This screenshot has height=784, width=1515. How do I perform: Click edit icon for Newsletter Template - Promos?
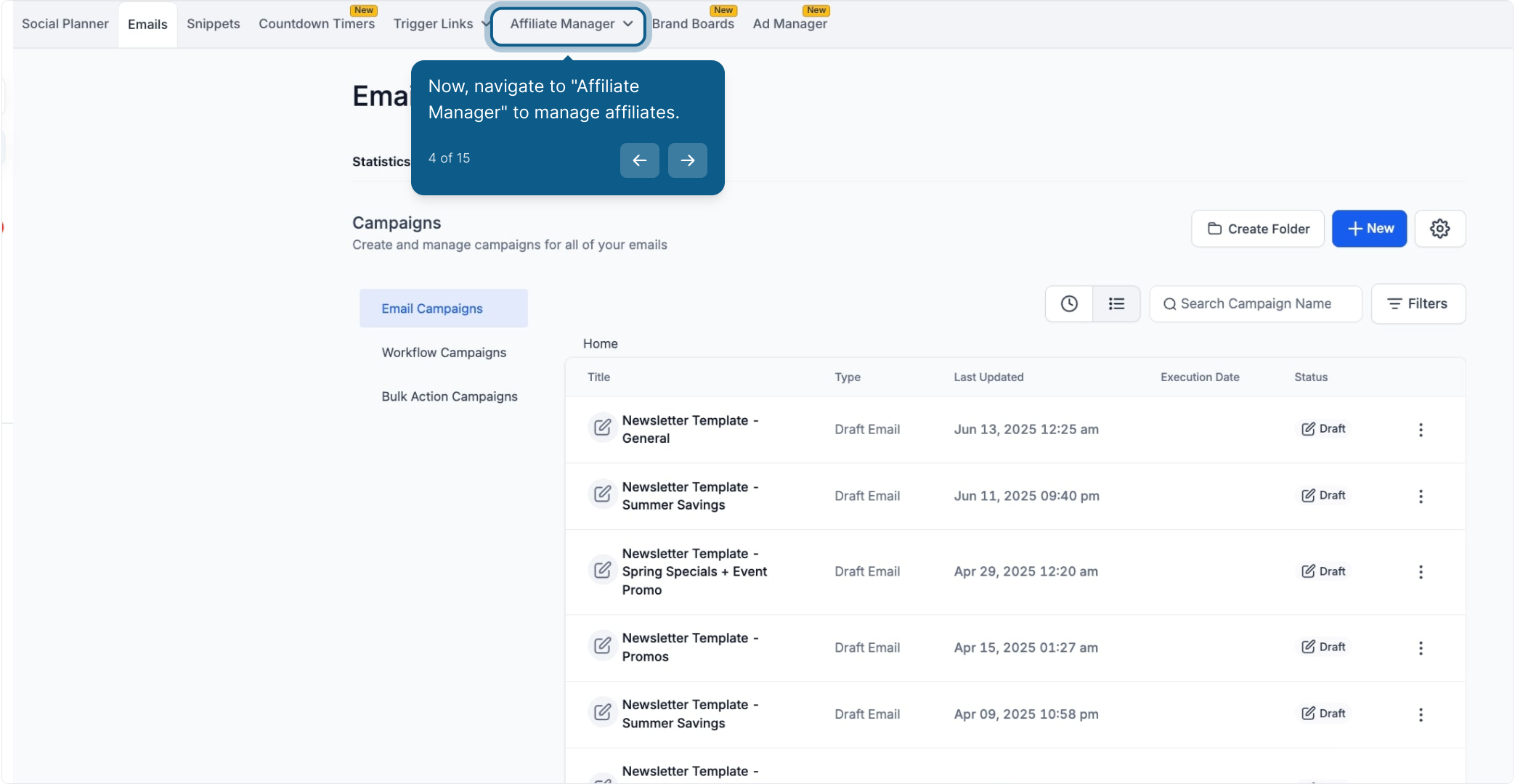point(602,645)
